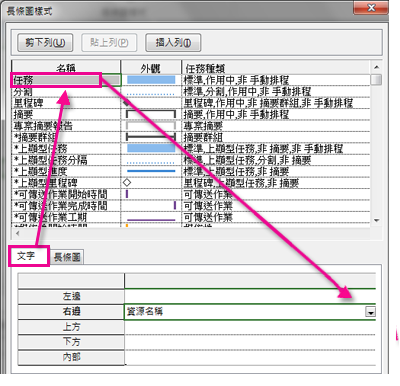The height and width of the screenshot is (386, 400).
Task: Select the 摘要 row name
Action: tap(66, 114)
